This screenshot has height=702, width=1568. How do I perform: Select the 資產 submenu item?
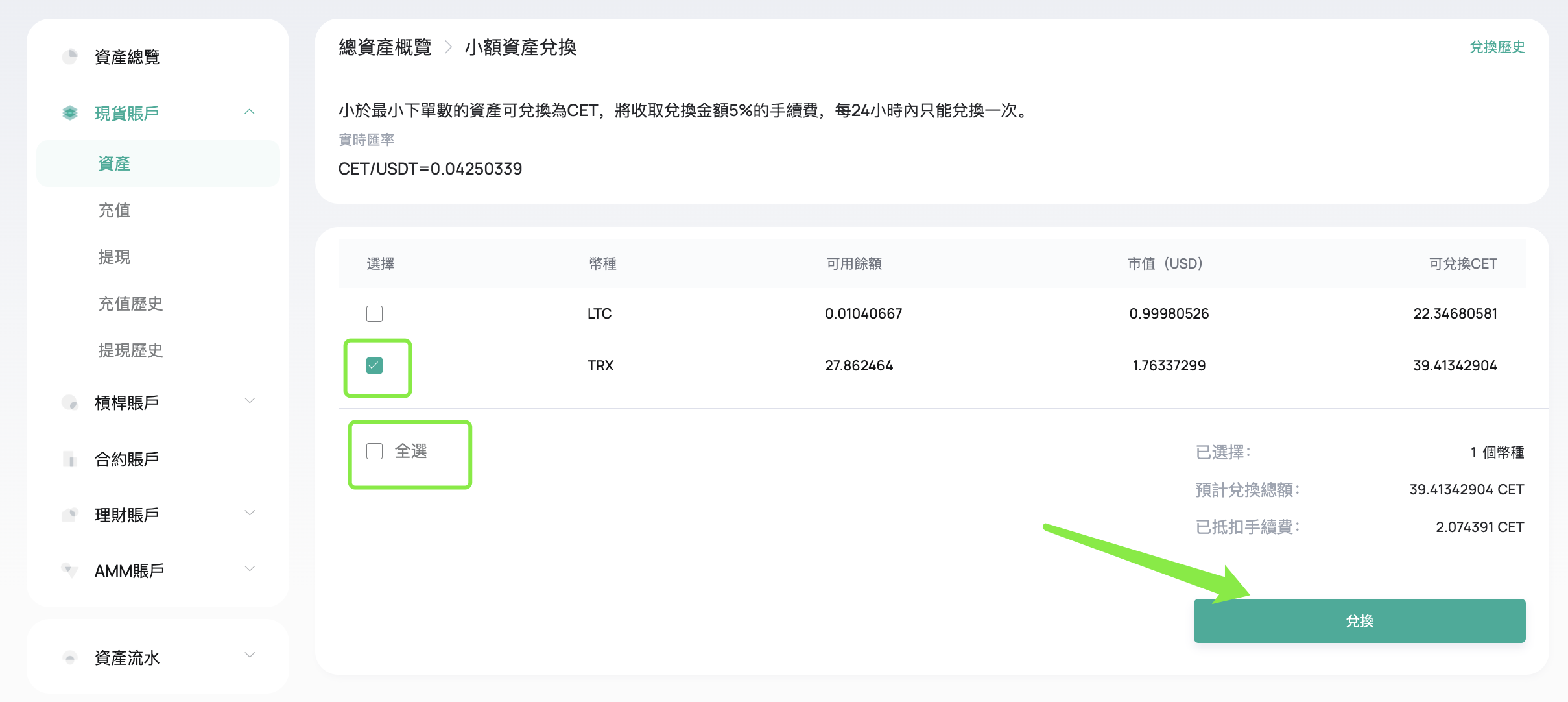pyautogui.click(x=158, y=163)
